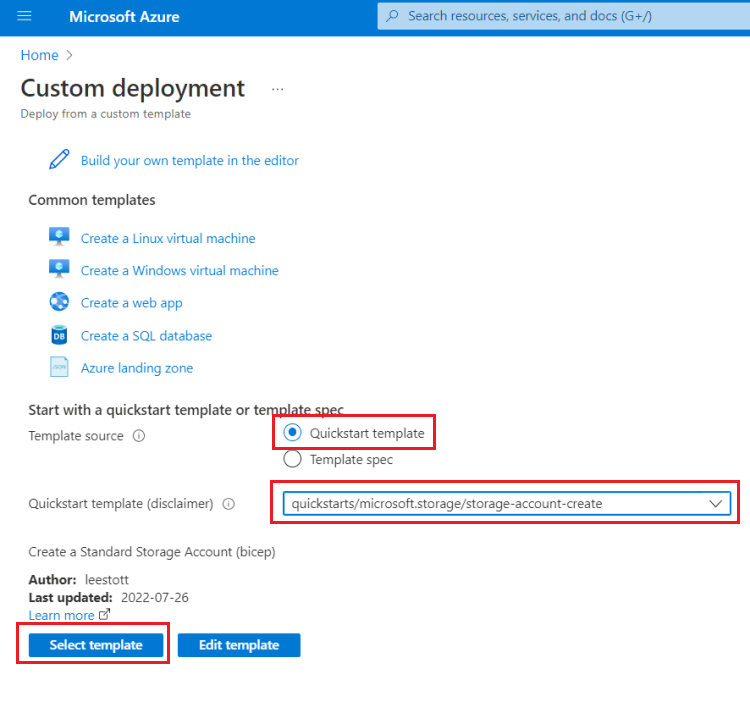Open the hamburger portal menu
This screenshot has height=713, width=750.
click(x=24, y=16)
